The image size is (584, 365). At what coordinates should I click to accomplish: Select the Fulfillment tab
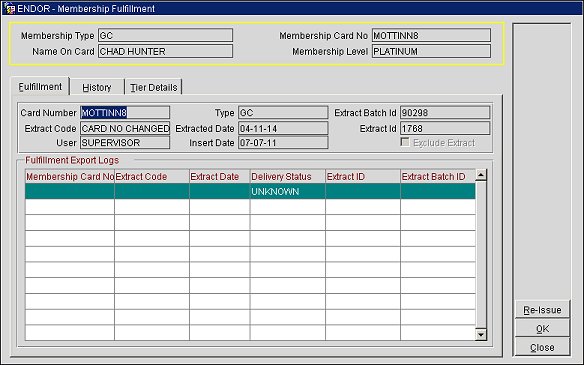tap(40, 86)
